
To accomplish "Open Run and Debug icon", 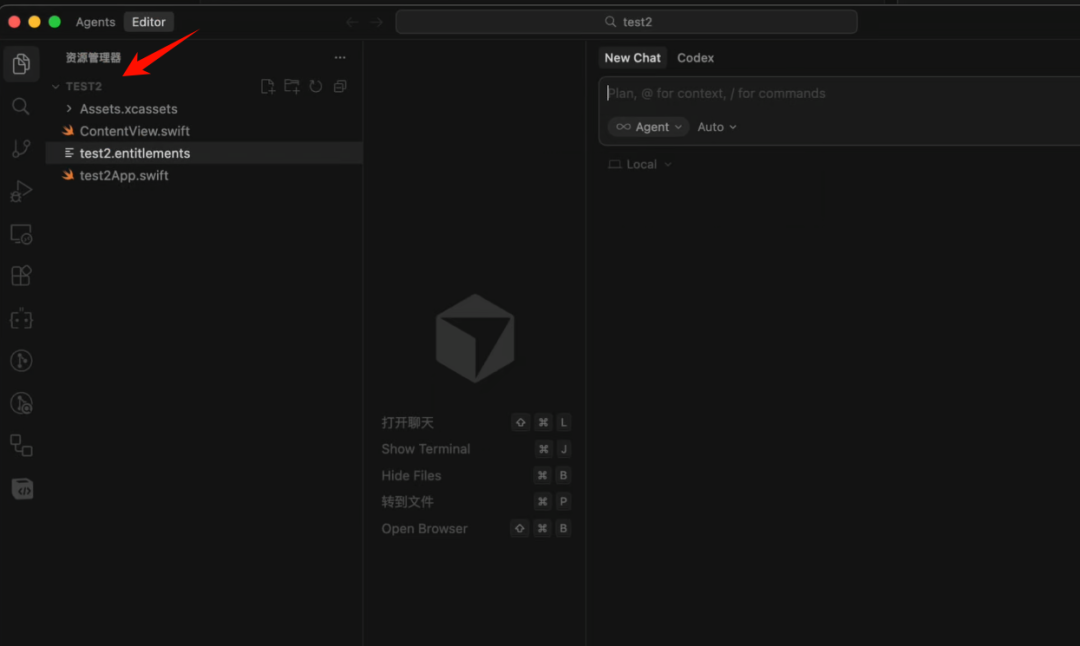I will click(x=21, y=191).
